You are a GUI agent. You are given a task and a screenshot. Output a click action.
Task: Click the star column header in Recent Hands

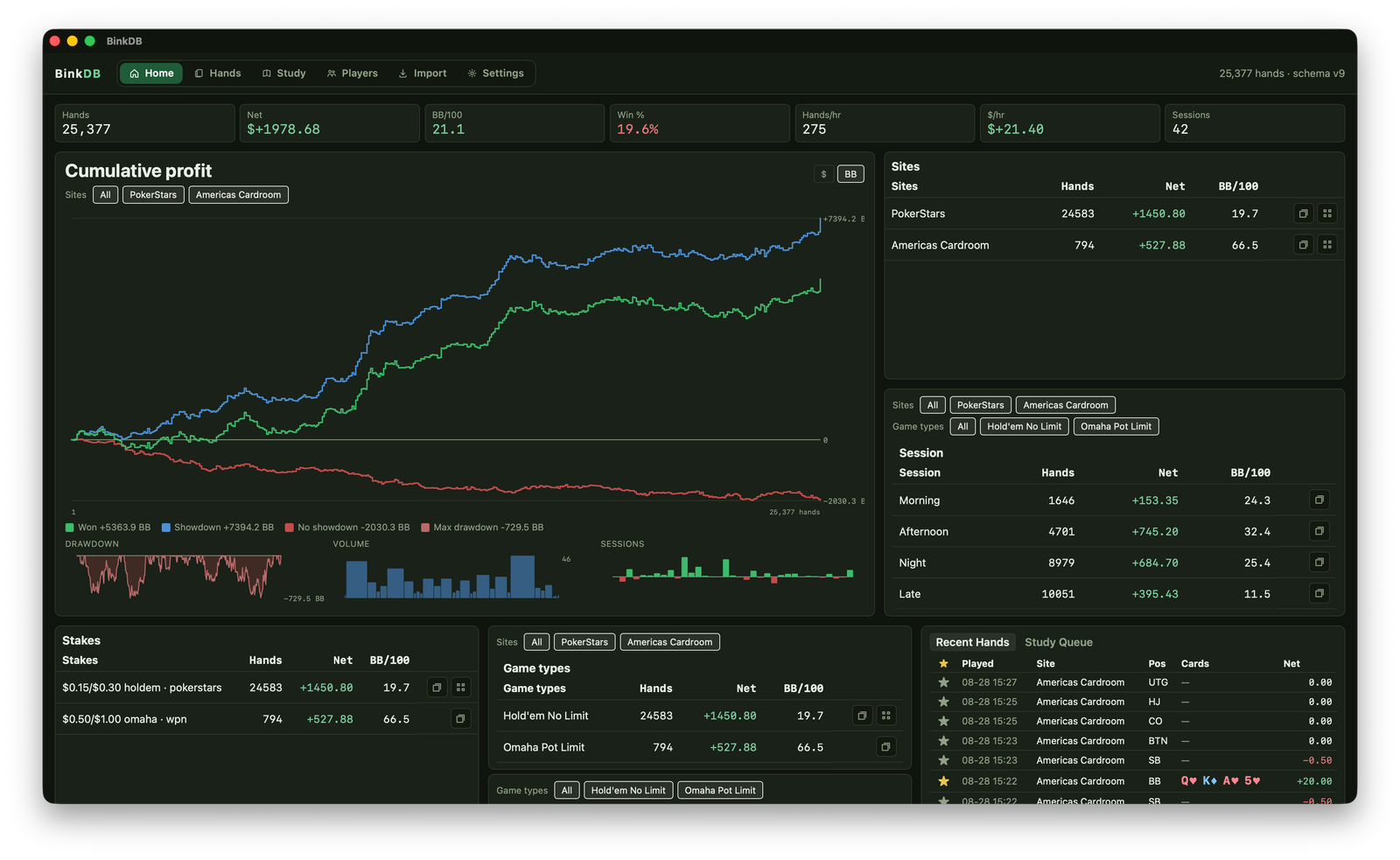[x=943, y=664]
